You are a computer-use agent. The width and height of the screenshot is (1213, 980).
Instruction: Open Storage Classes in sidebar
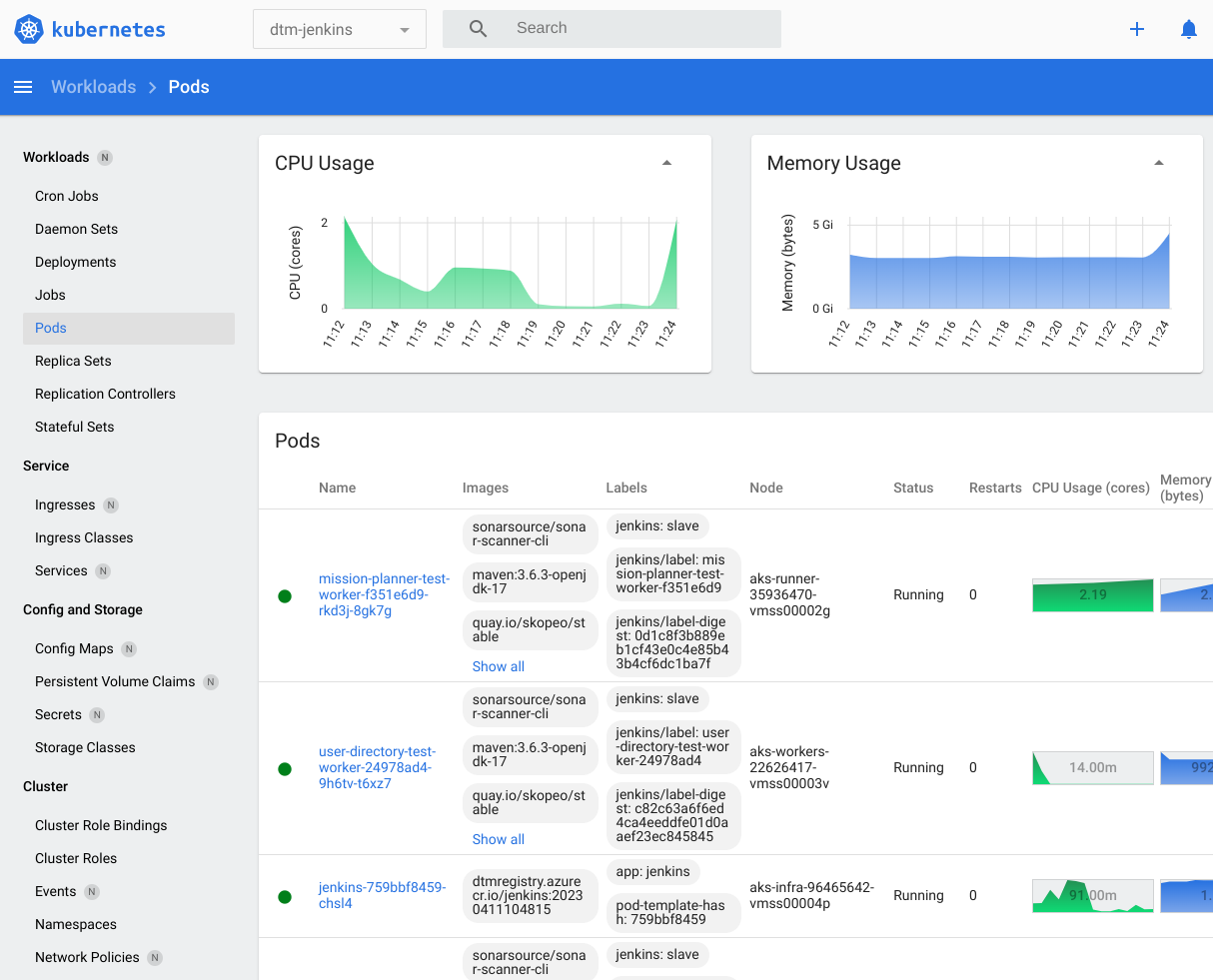point(85,747)
